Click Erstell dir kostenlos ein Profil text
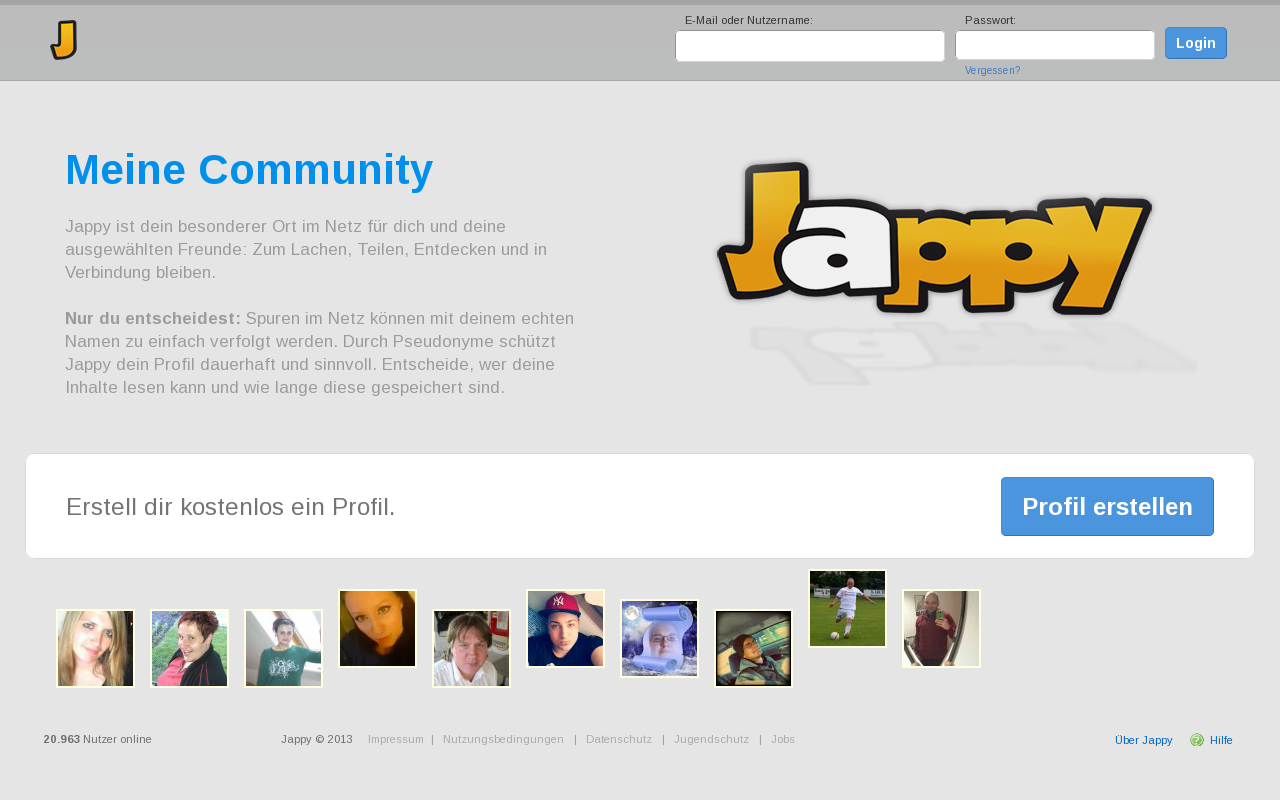The height and width of the screenshot is (800, 1280). tap(231, 507)
